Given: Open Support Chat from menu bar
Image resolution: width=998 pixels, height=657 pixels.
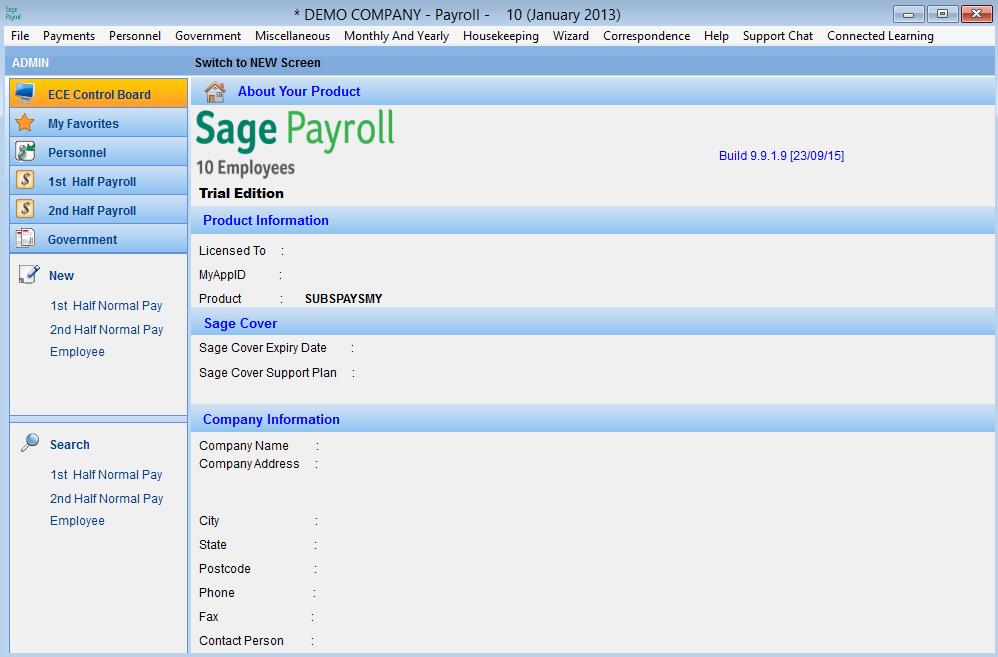Looking at the screenshot, I should (x=778, y=36).
